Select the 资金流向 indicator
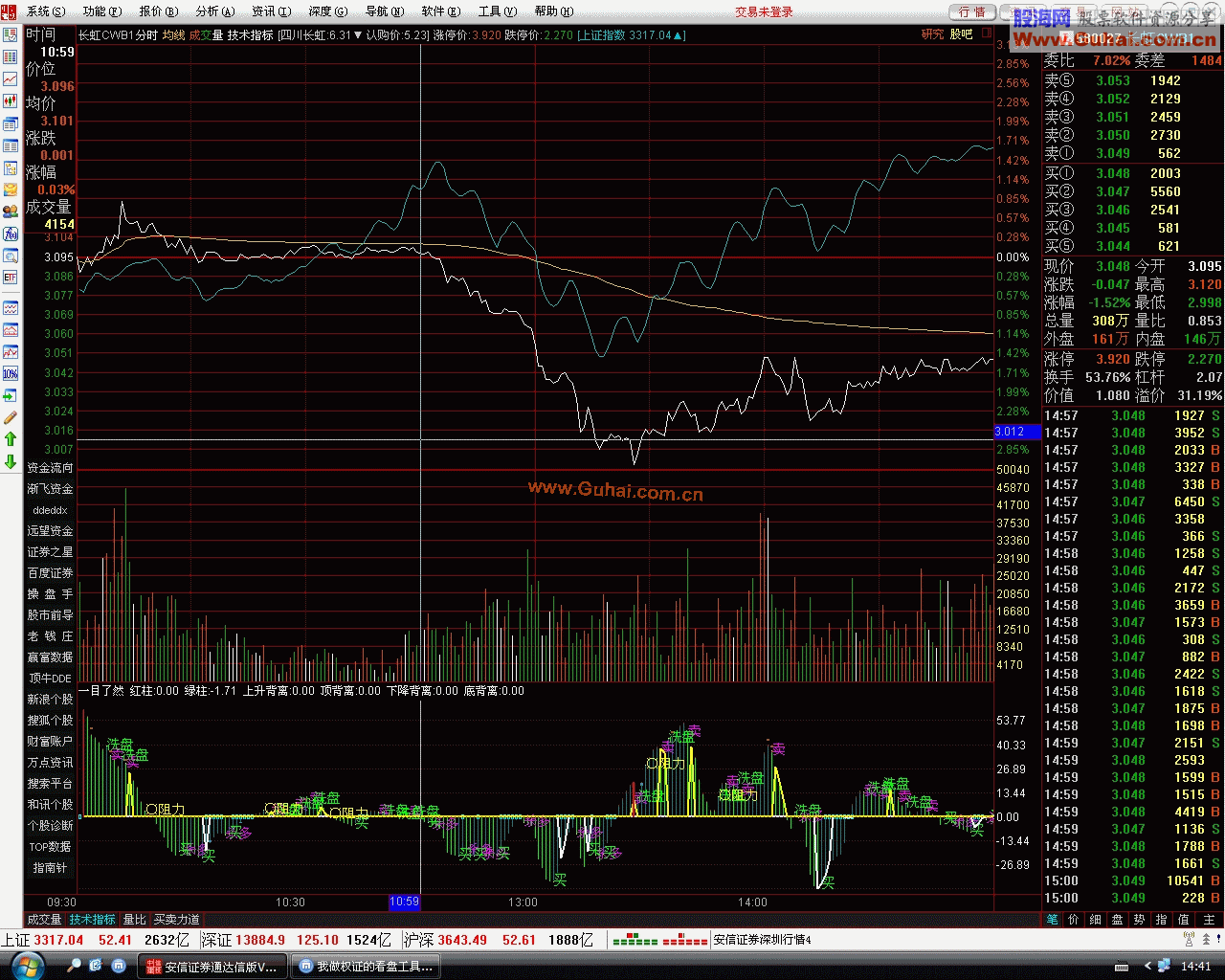Screen dimensions: 1225x980 coord(50,468)
